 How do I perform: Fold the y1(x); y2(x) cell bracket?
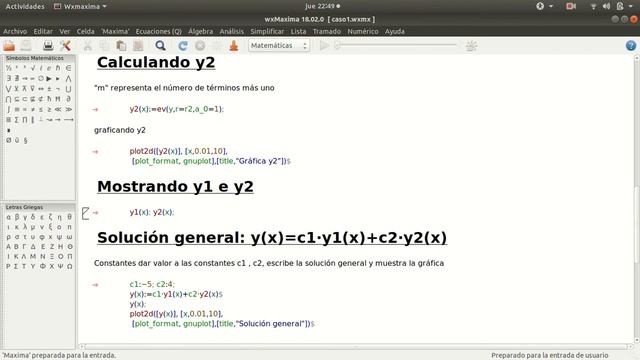(x=85, y=213)
